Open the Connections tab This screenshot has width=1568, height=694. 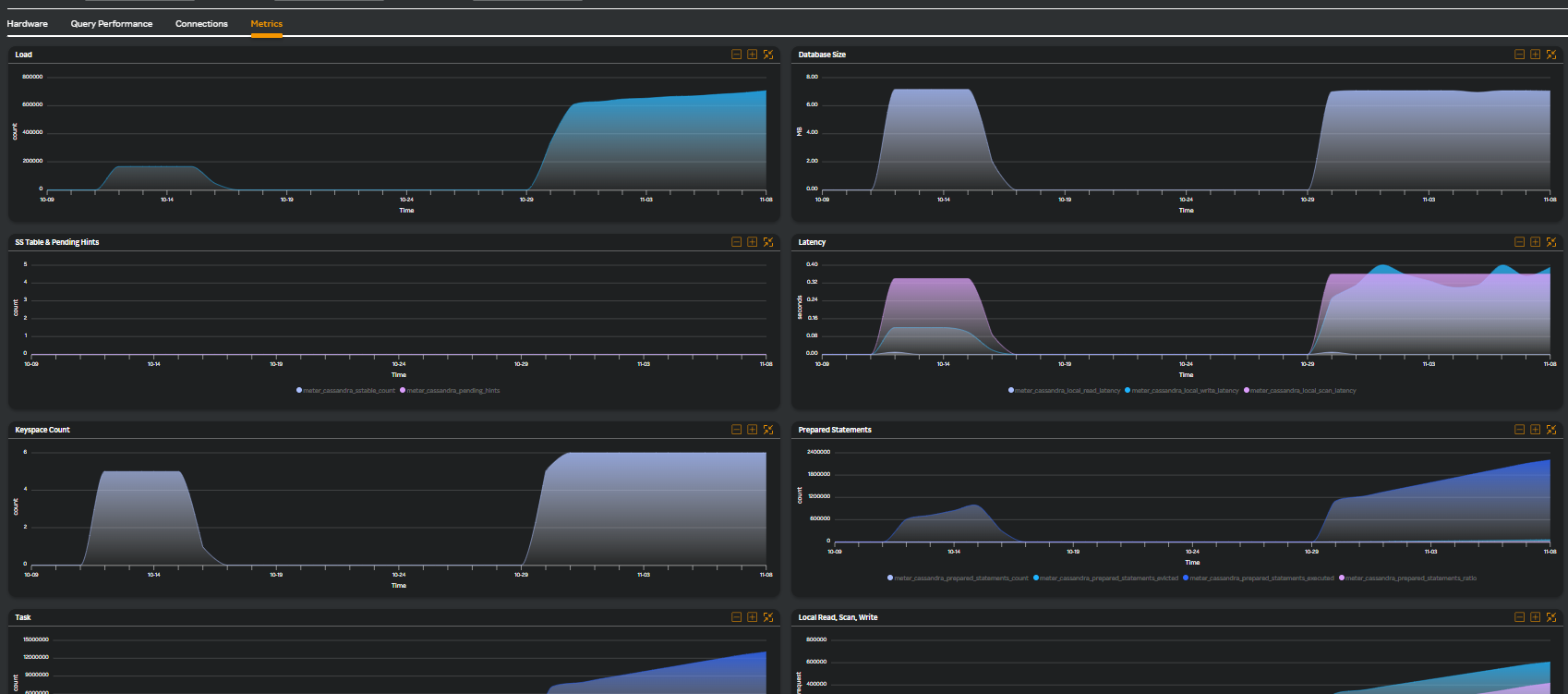point(201,24)
